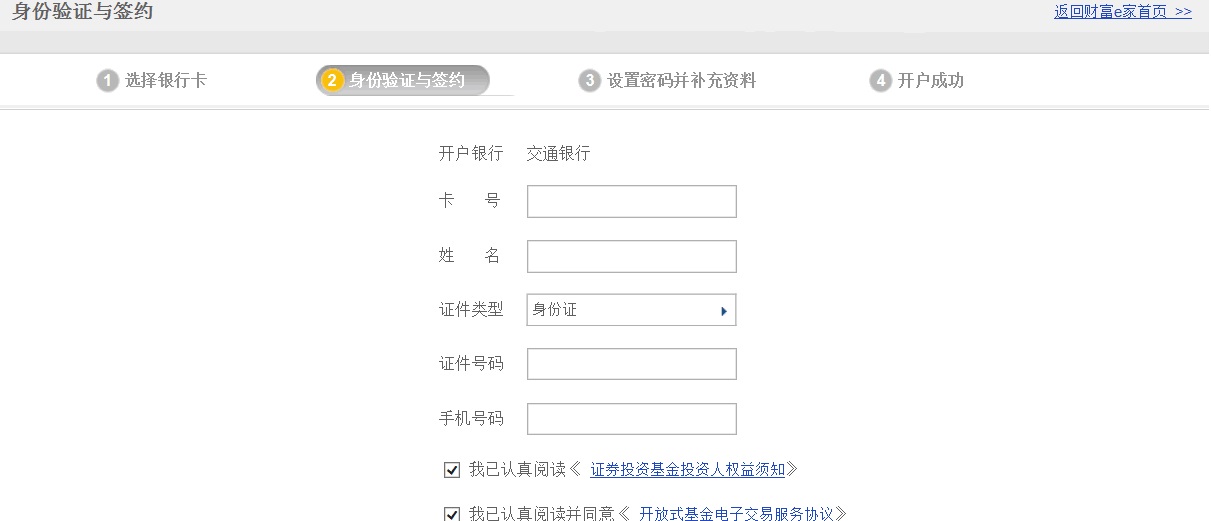Click the 手机号码 phone number field
The width and height of the screenshot is (1211, 521).
(631, 419)
